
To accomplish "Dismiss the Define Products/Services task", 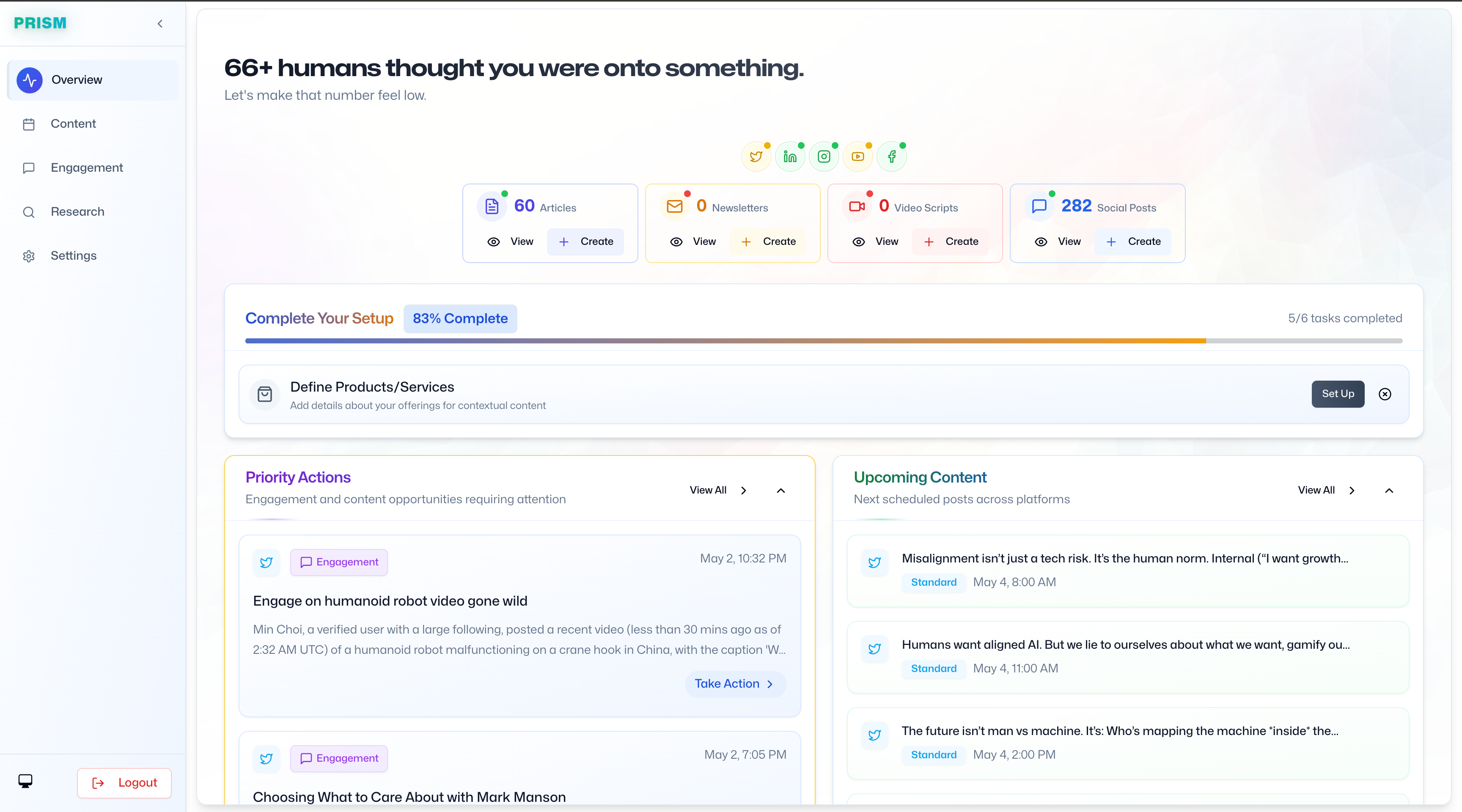I will pos(1385,394).
